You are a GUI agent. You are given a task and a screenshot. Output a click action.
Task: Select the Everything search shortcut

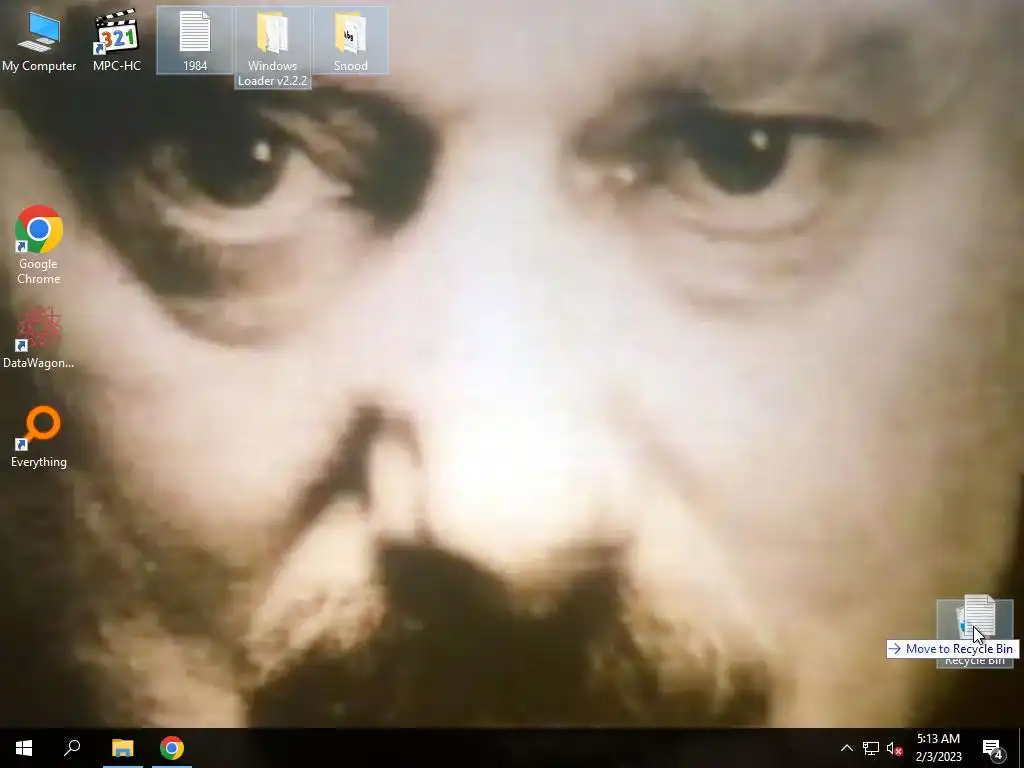coord(39,436)
